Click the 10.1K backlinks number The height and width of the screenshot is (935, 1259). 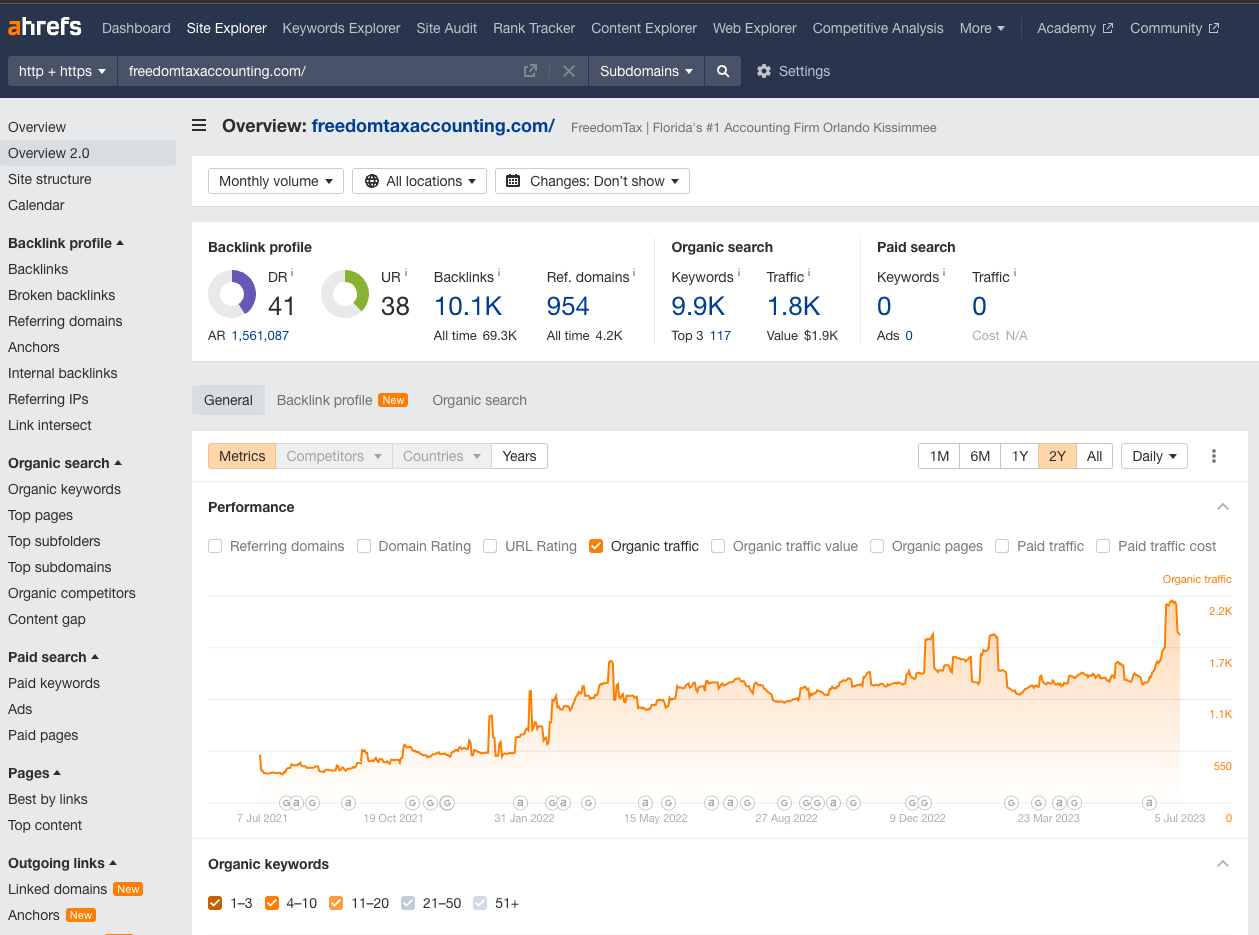click(x=468, y=306)
